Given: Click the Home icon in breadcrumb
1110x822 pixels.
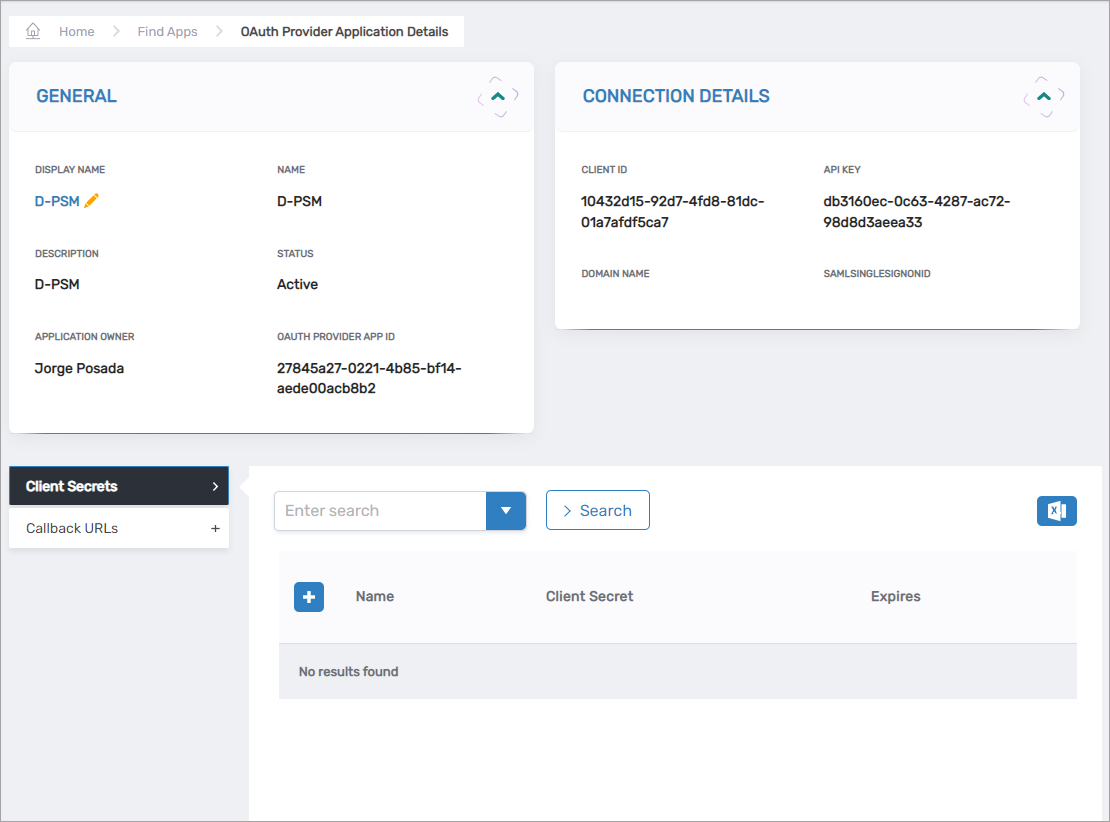Looking at the screenshot, I should (33, 31).
